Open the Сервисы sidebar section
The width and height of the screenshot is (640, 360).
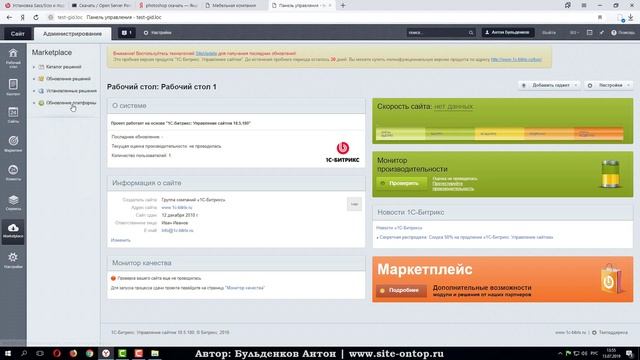13,202
